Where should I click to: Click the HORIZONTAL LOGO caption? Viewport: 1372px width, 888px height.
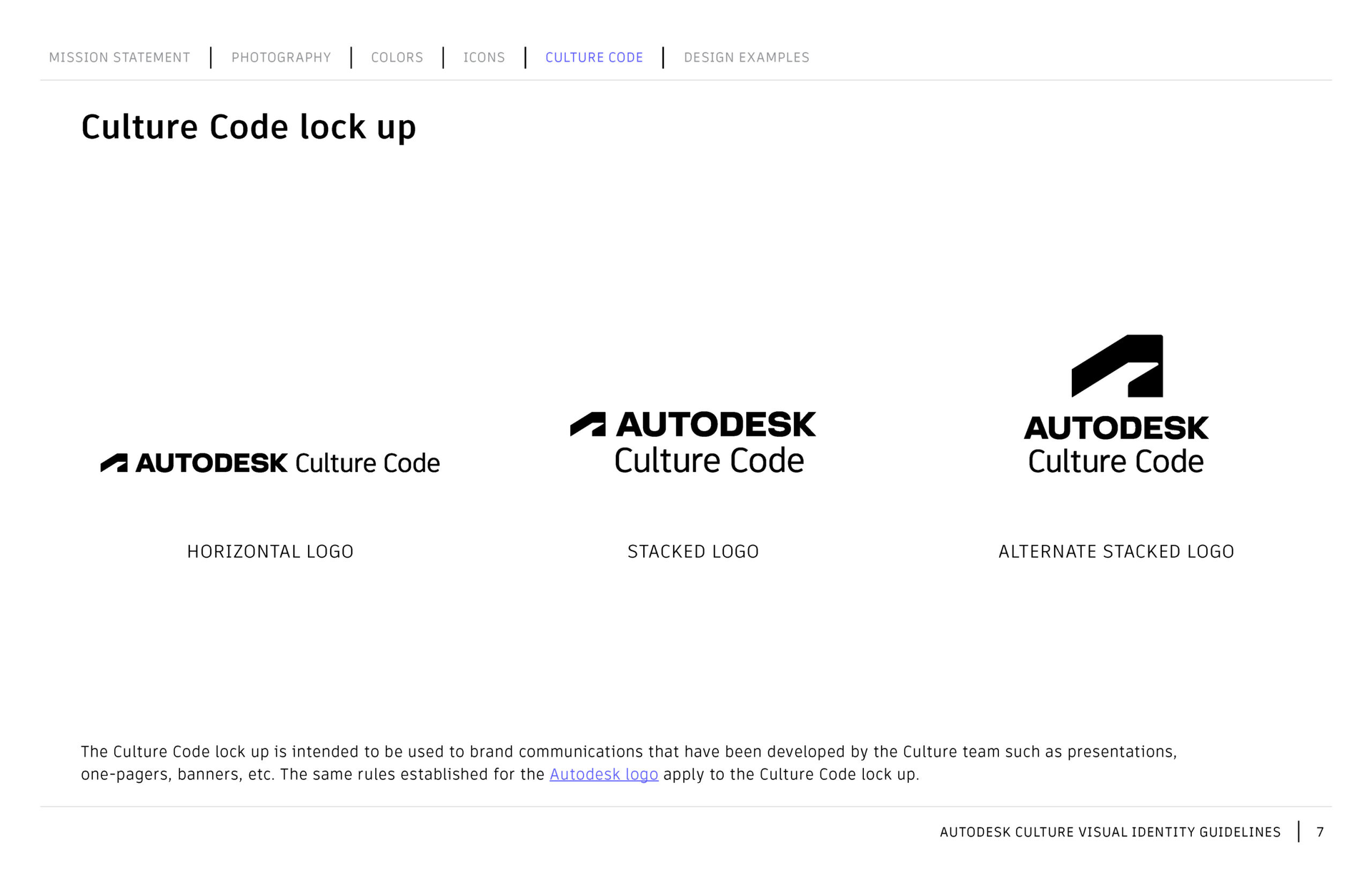(x=270, y=551)
